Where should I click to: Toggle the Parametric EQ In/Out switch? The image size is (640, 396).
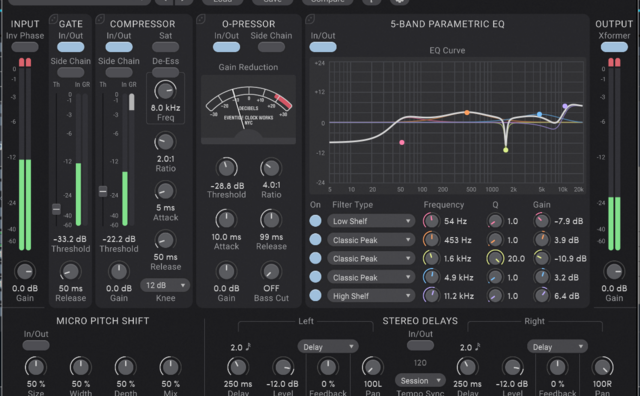[x=323, y=47]
